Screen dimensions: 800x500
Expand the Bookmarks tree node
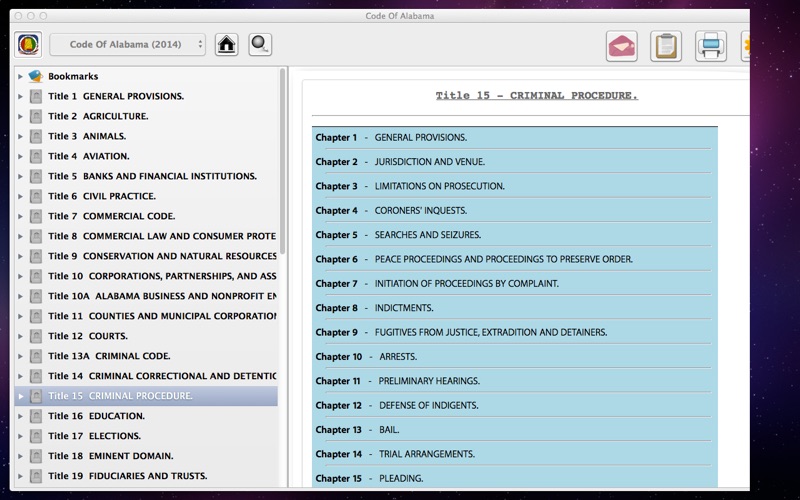click(20, 77)
